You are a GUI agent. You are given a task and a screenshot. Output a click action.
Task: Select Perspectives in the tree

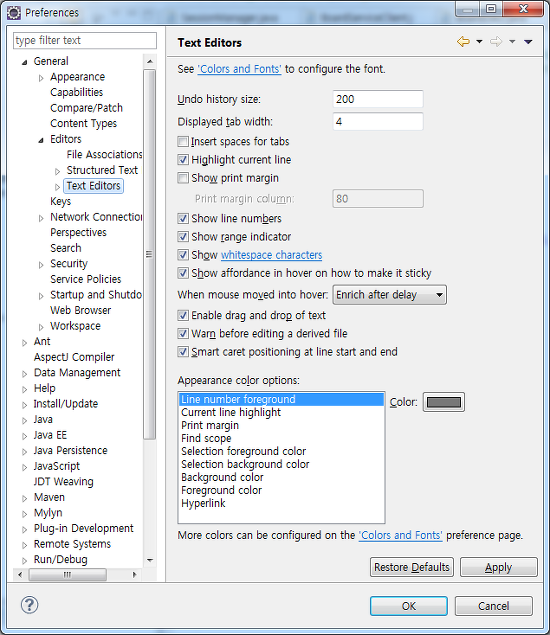(78, 232)
